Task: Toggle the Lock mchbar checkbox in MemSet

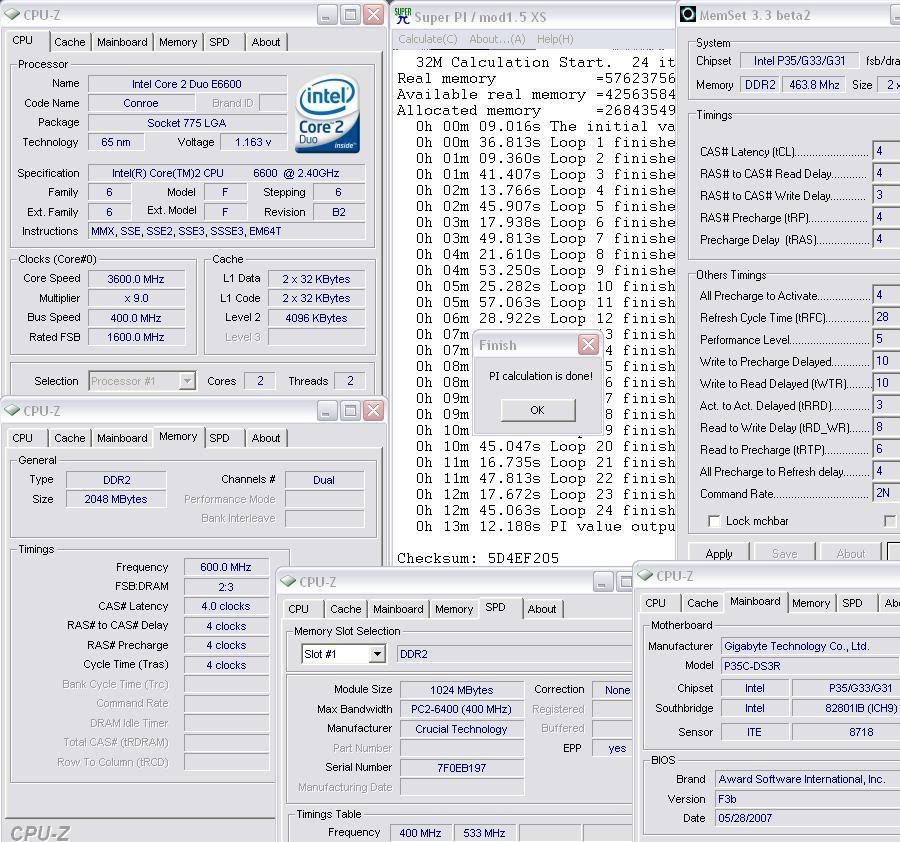Action: (713, 521)
